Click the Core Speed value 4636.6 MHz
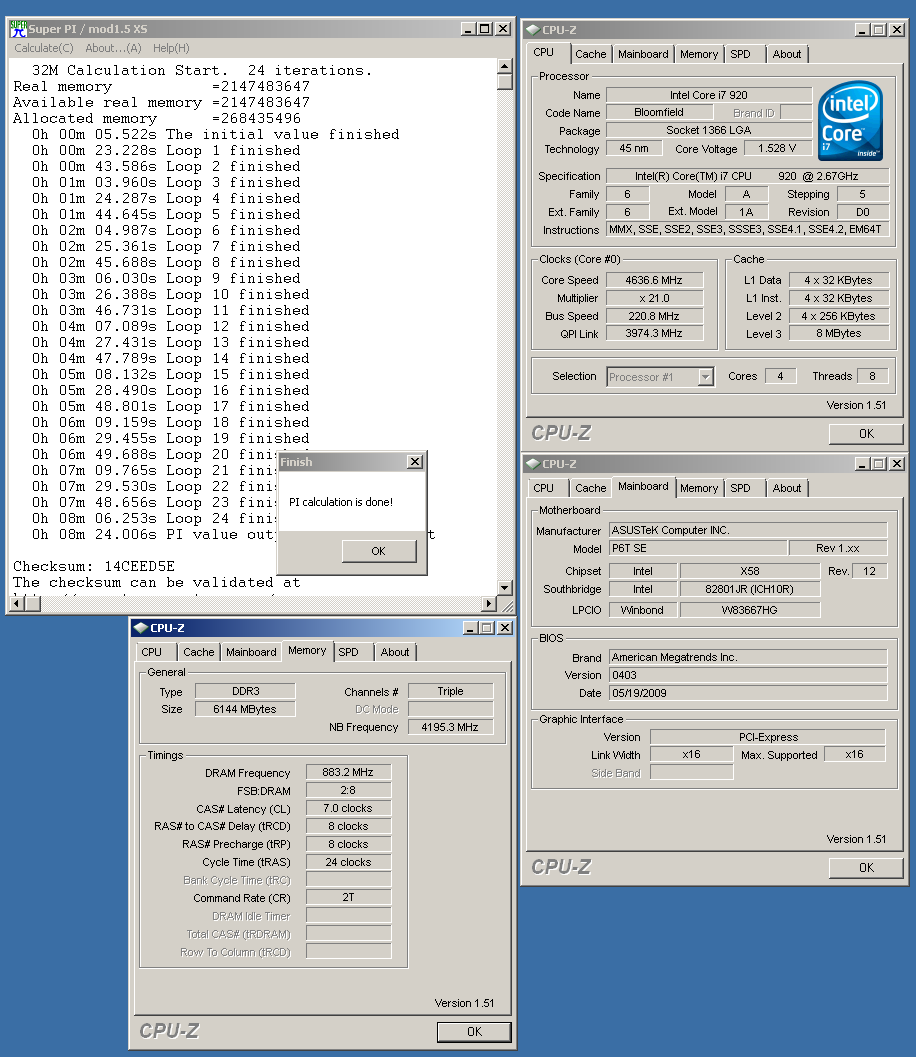The width and height of the screenshot is (916, 1057). click(x=654, y=280)
